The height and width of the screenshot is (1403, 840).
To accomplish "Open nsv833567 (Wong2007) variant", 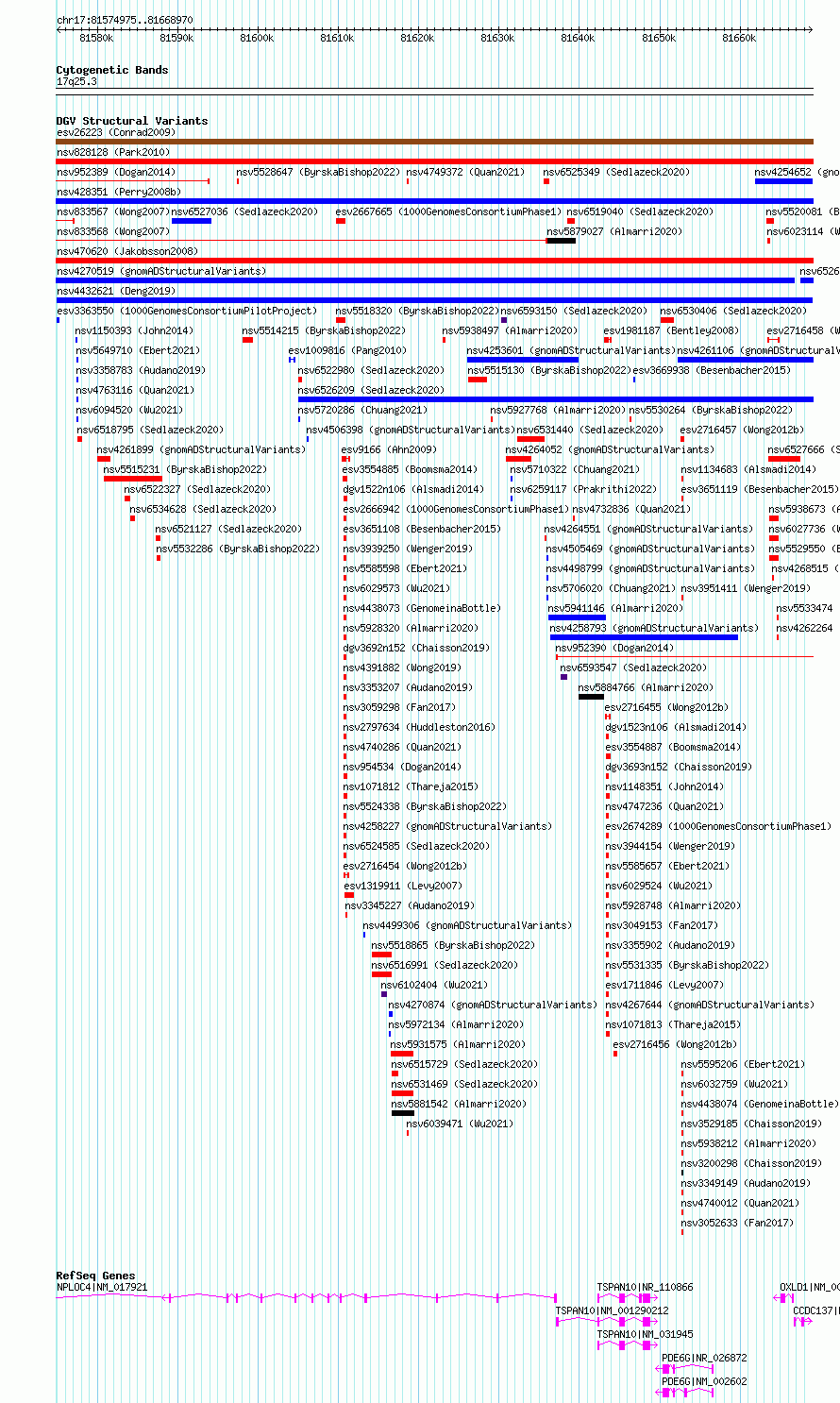I will 113,211.
